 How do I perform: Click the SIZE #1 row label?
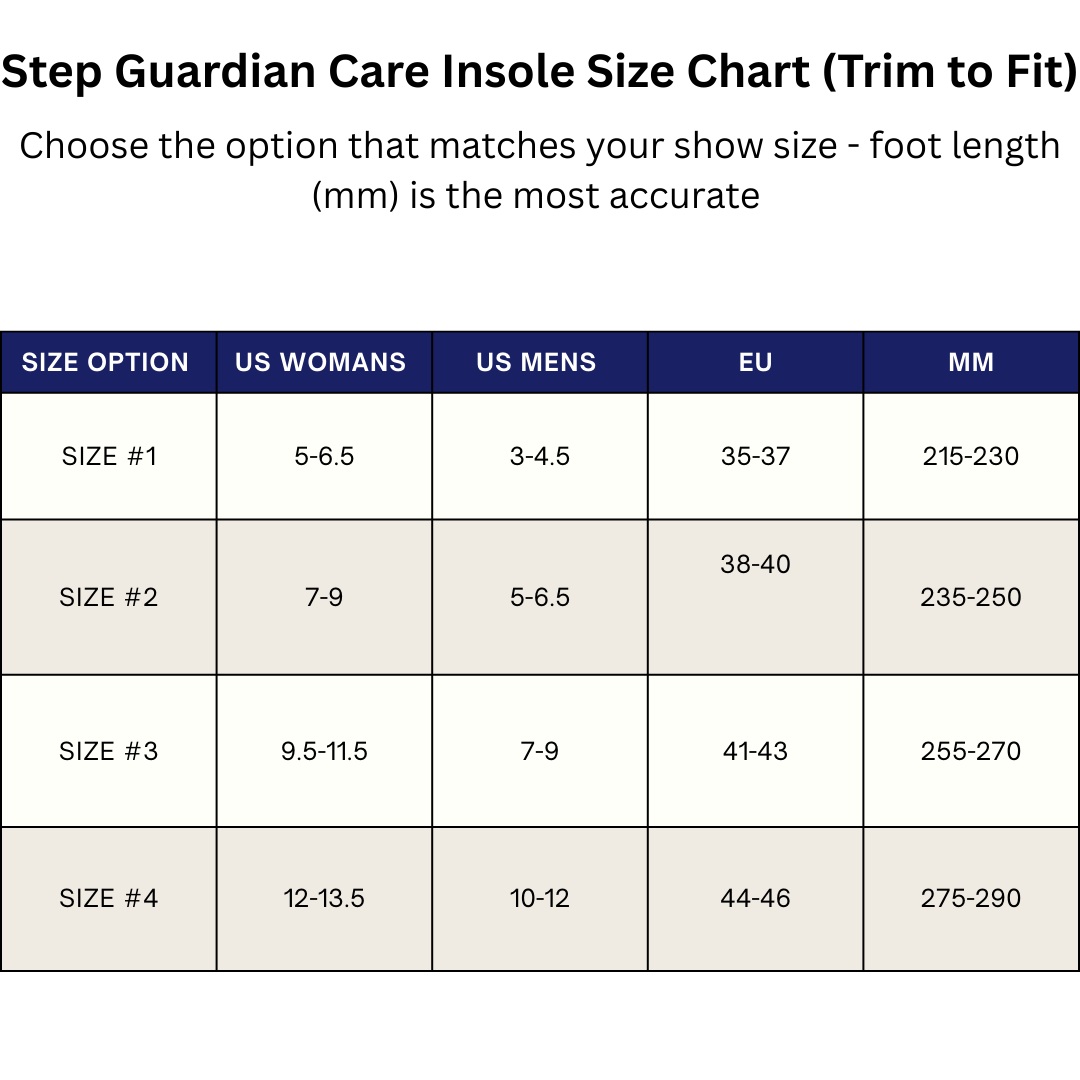(x=109, y=456)
